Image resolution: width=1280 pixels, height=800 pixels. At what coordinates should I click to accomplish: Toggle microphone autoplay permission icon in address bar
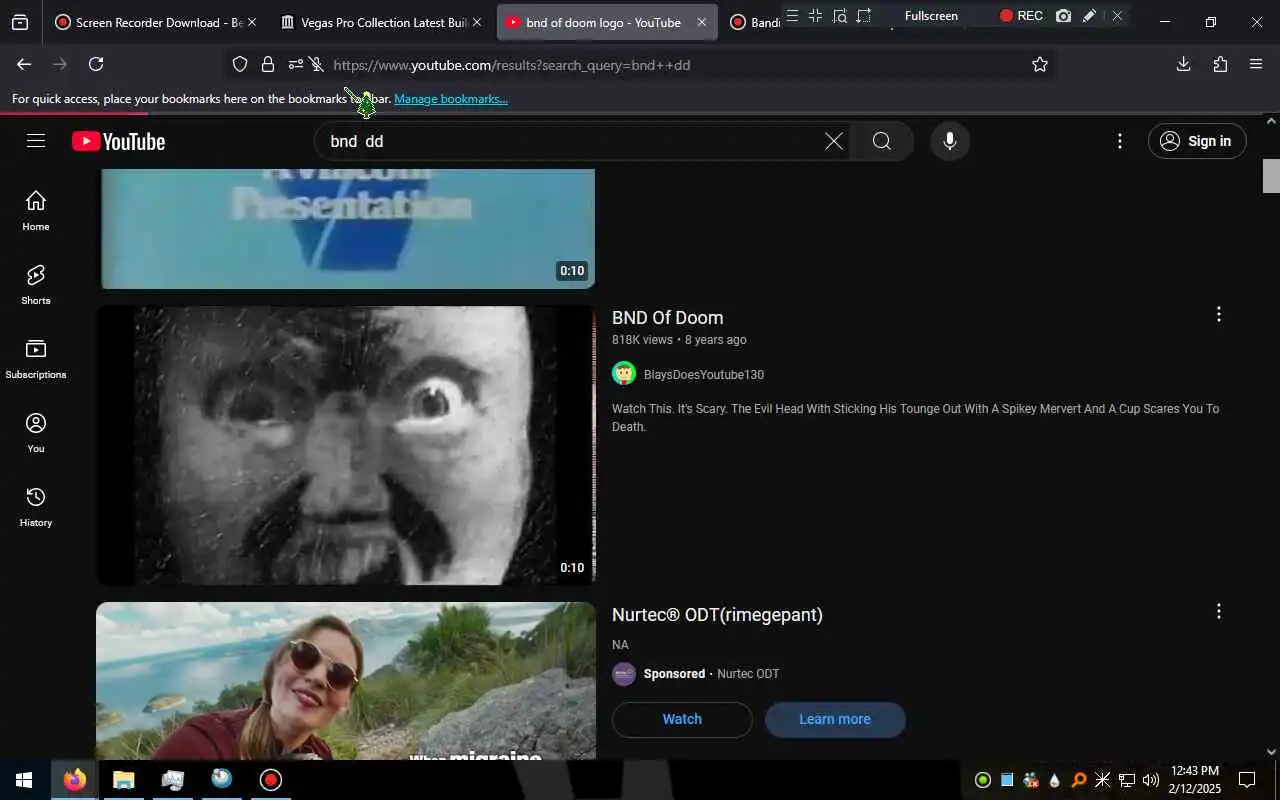point(316,64)
